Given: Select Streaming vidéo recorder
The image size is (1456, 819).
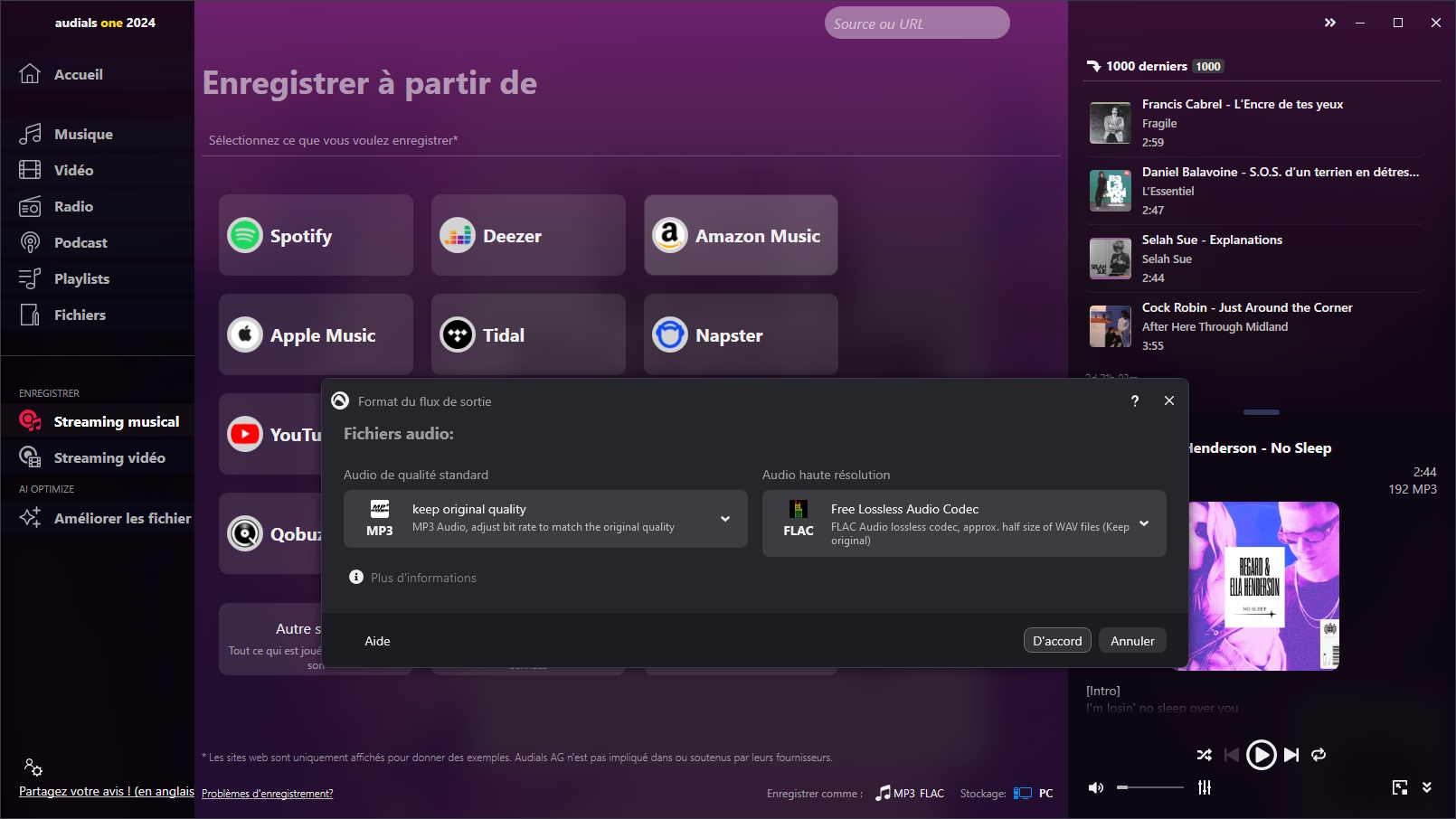Looking at the screenshot, I should [97, 457].
